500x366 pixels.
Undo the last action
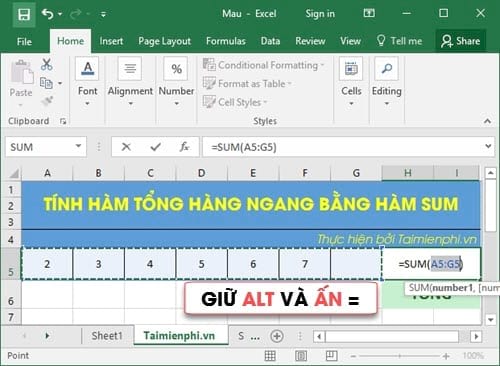click(x=47, y=14)
